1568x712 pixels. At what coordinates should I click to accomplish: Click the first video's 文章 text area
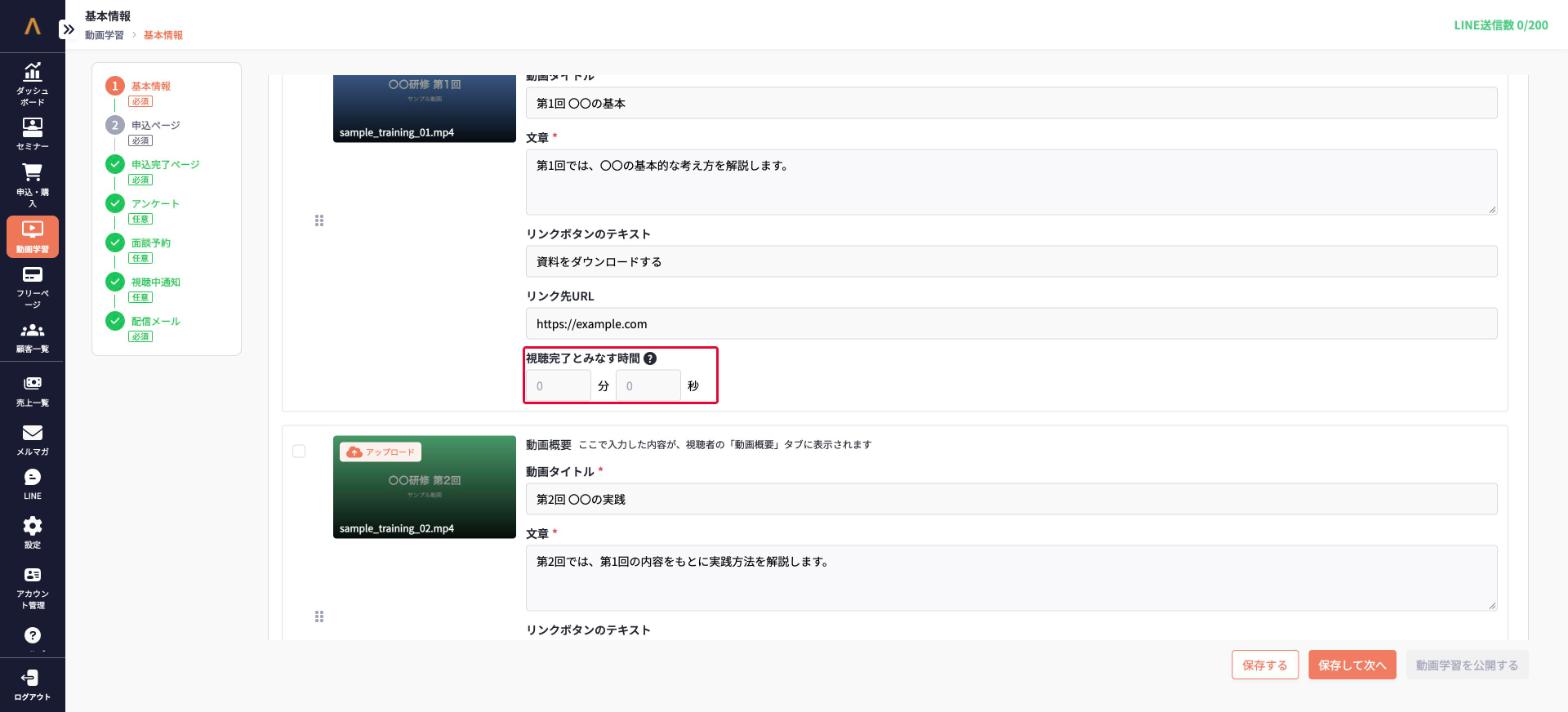(1011, 182)
